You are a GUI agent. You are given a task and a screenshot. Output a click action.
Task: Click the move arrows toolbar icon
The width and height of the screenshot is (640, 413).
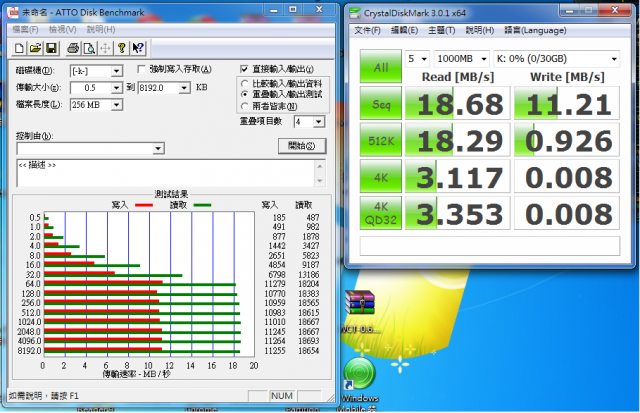pos(105,48)
